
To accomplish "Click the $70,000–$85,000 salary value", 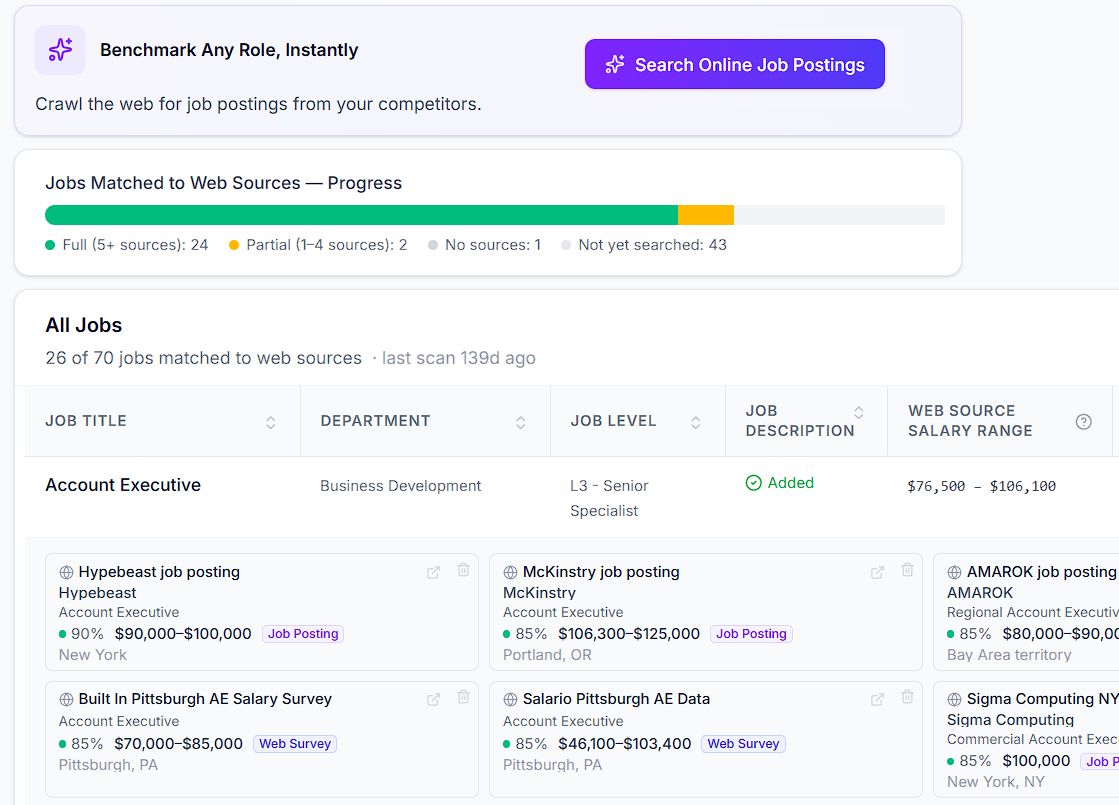I will point(178,744).
